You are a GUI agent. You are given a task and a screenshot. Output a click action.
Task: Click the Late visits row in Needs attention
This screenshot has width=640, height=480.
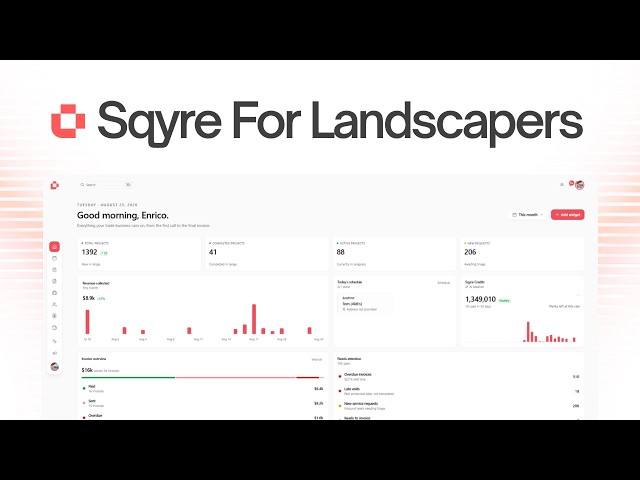(459, 391)
